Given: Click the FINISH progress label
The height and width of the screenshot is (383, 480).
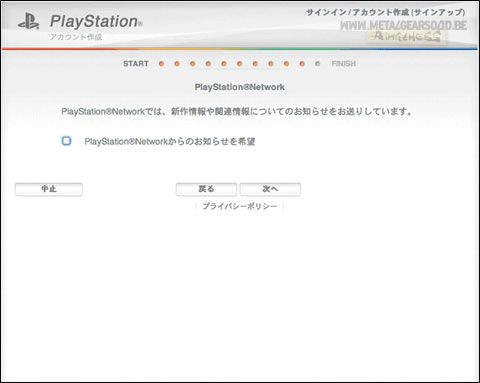Looking at the screenshot, I should point(344,64).
